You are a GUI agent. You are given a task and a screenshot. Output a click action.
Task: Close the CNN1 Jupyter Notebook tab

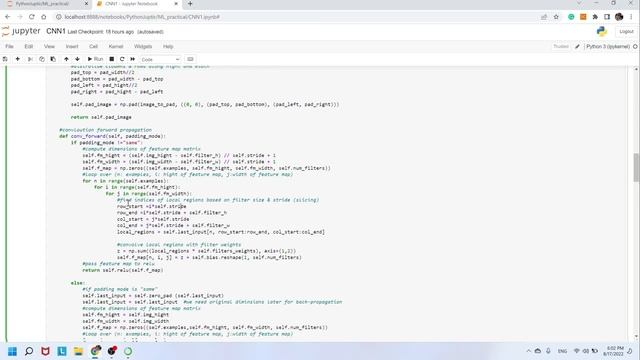coord(176,4)
